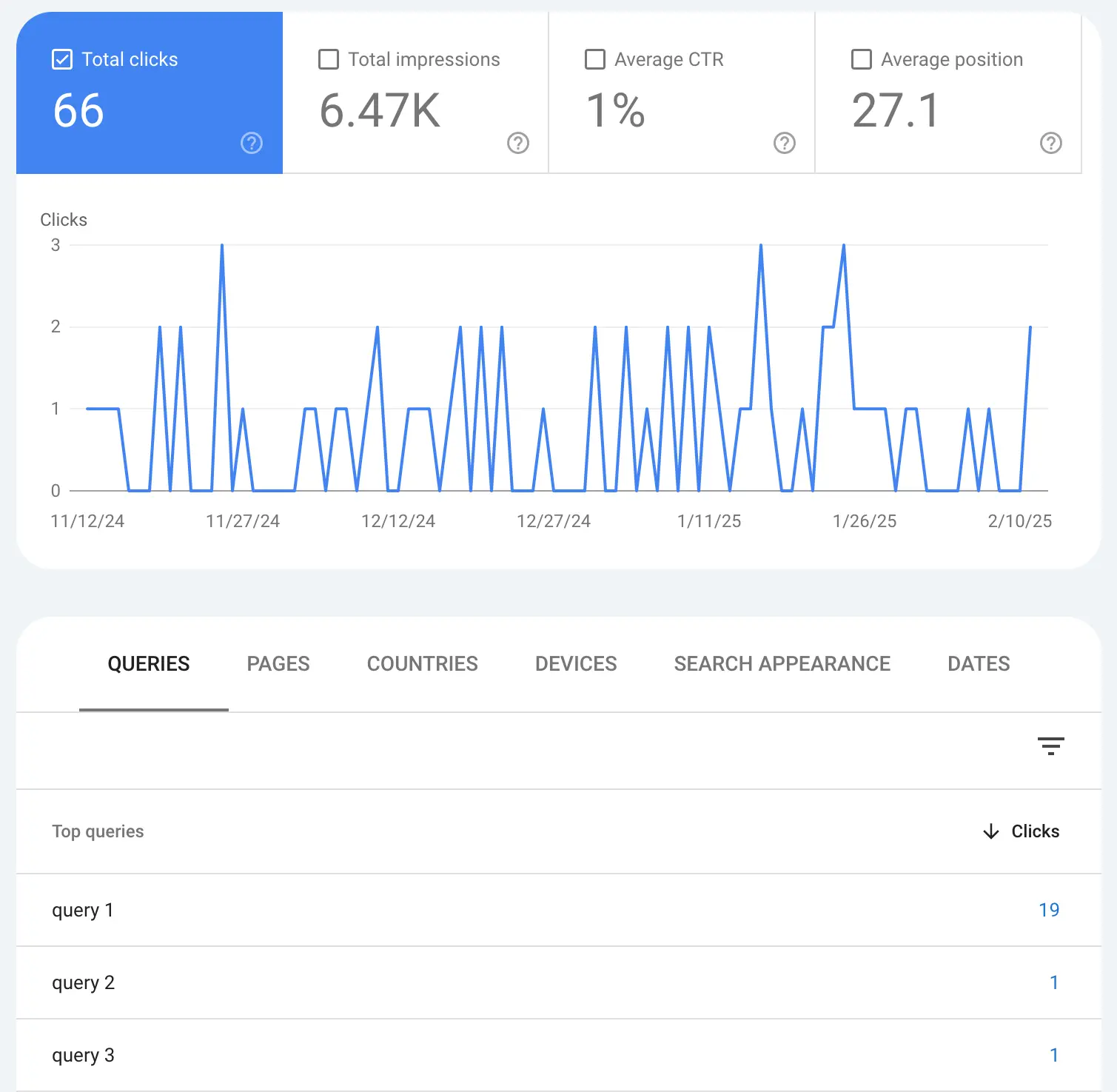Enable the Average CTR checkbox
Viewport: 1117px width, 1092px height.
[x=595, y=59]
